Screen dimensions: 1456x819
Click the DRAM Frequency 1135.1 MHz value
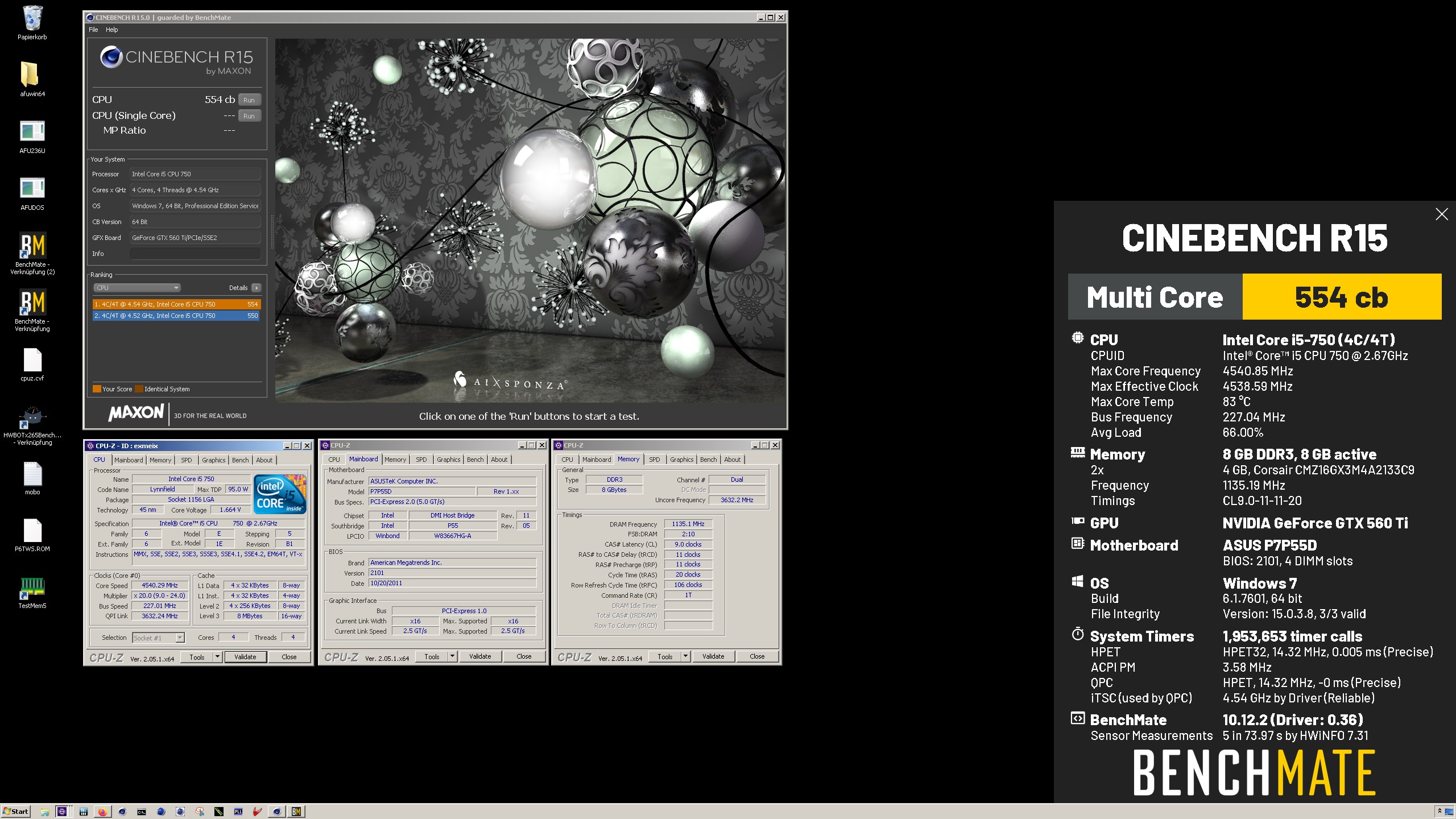click(688, 524)
